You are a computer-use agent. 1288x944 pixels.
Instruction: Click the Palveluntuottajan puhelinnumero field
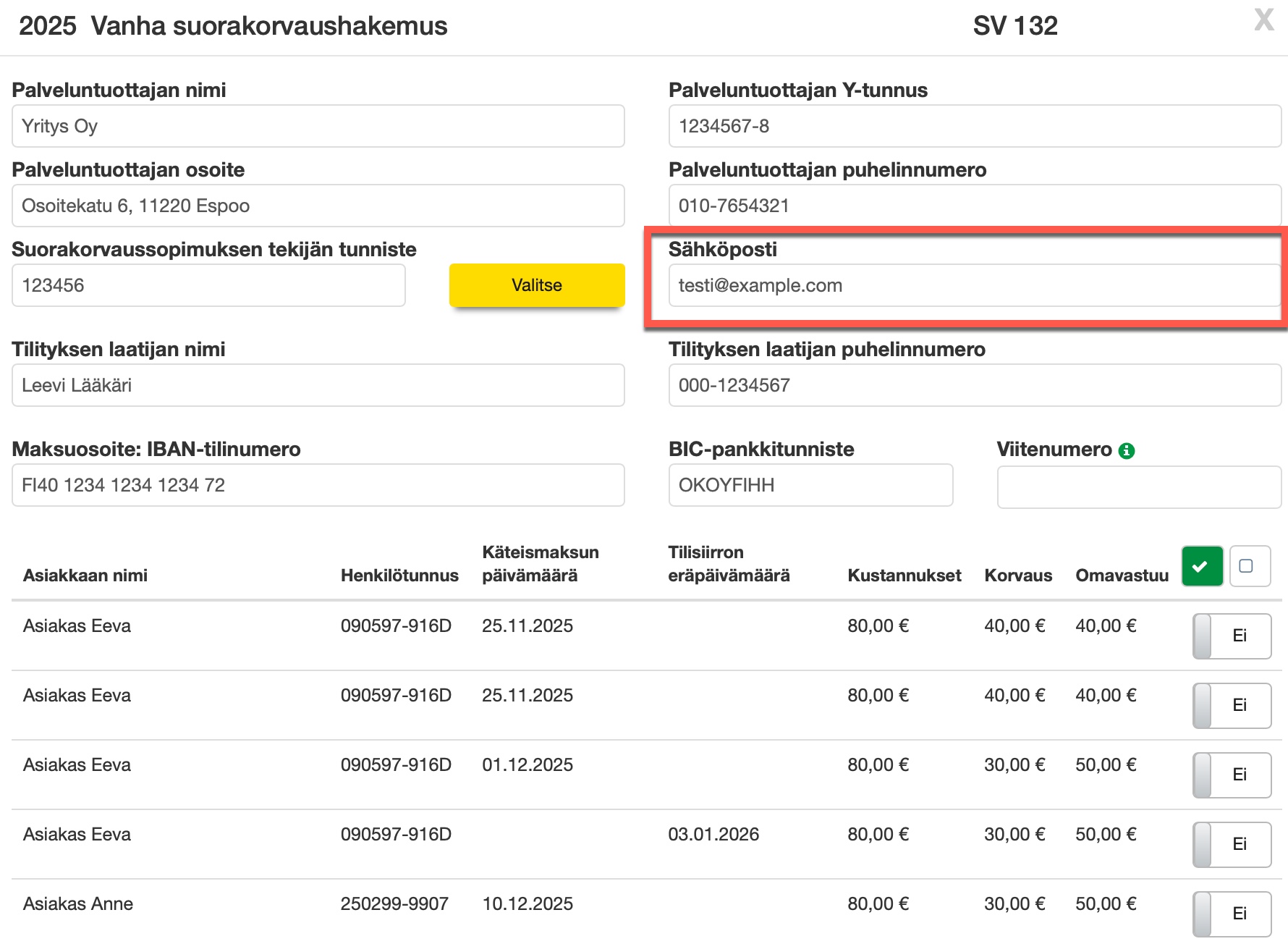click(974, 206)
